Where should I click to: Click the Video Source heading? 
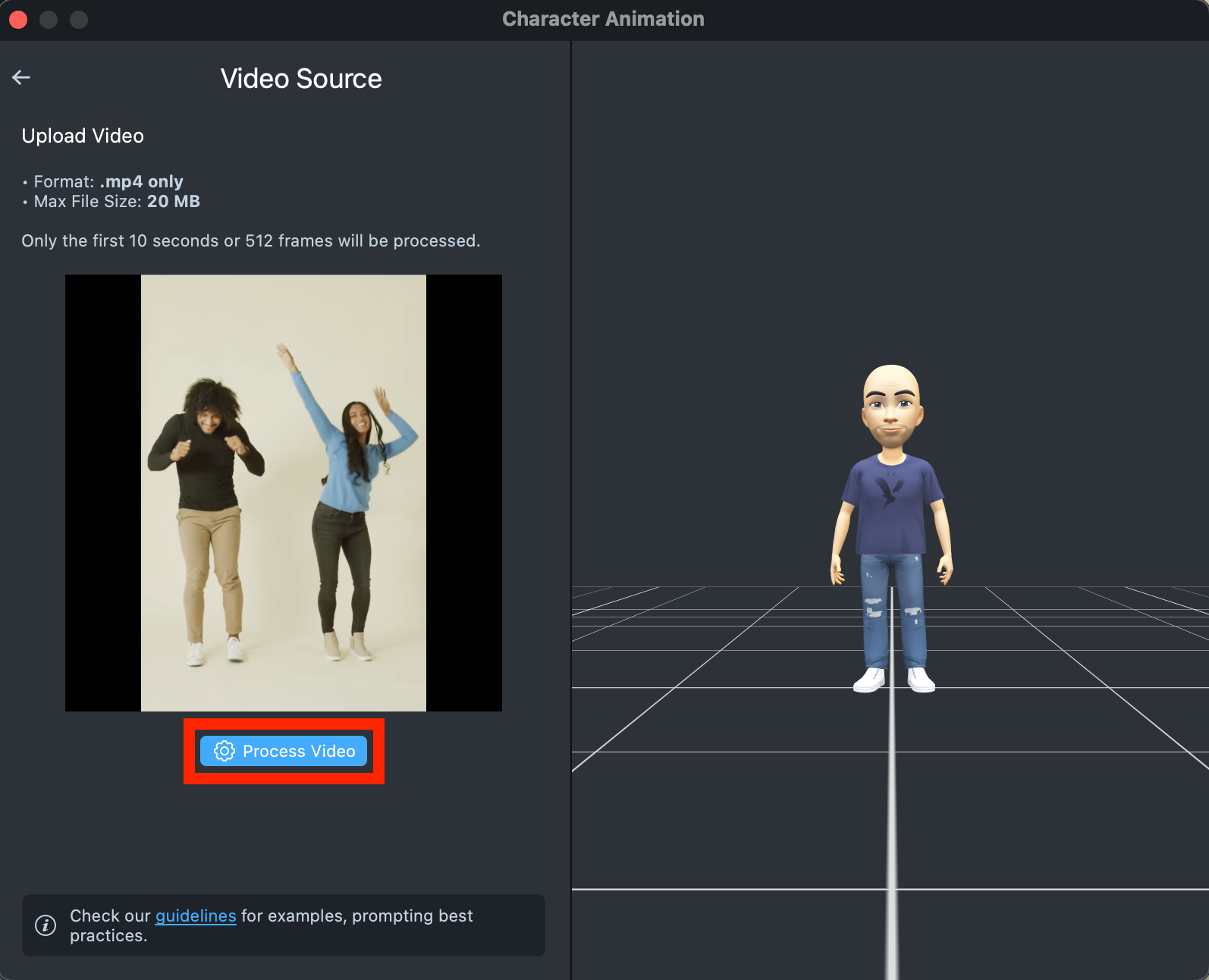pos(301,79)
